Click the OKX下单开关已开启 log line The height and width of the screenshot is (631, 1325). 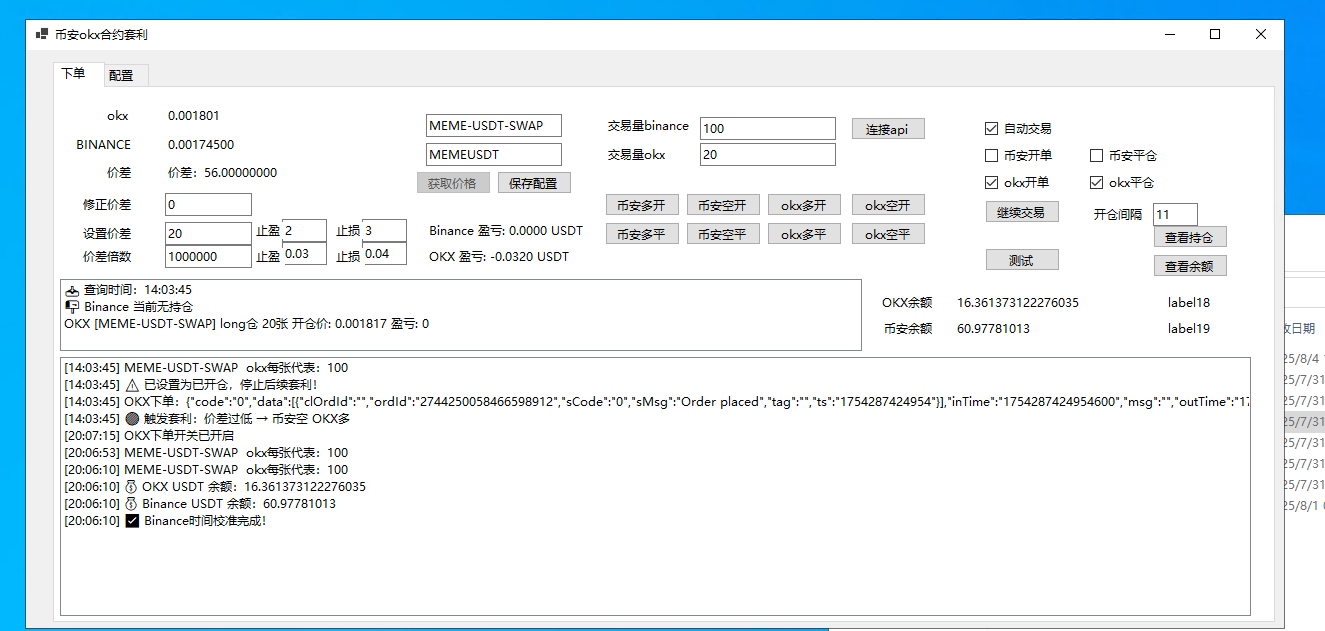click(x=149, y=436)
